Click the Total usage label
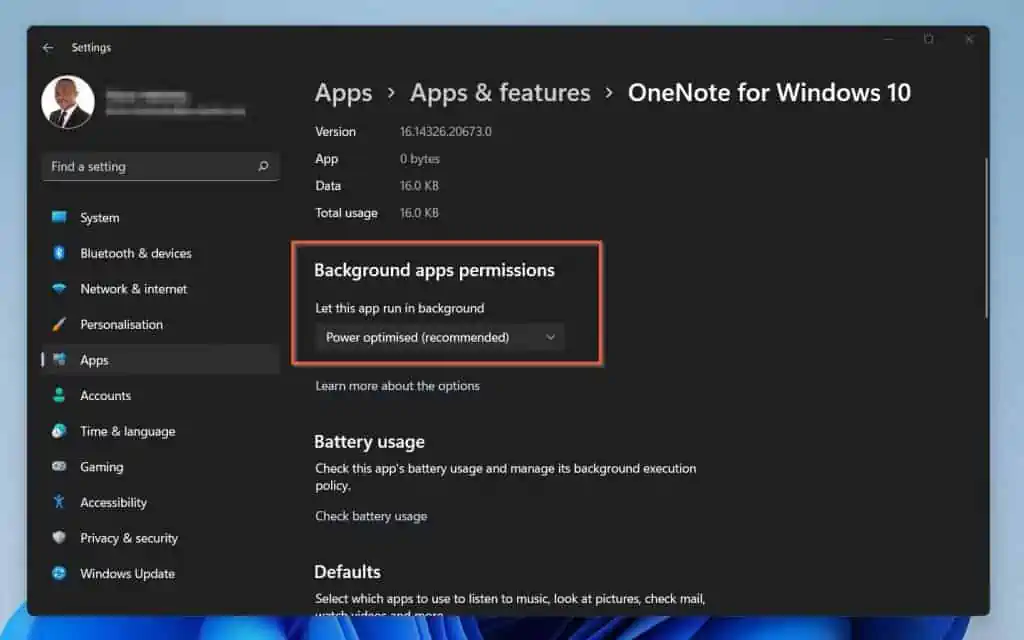Viewport: 1024px width, 640px height. coord(346,213)
